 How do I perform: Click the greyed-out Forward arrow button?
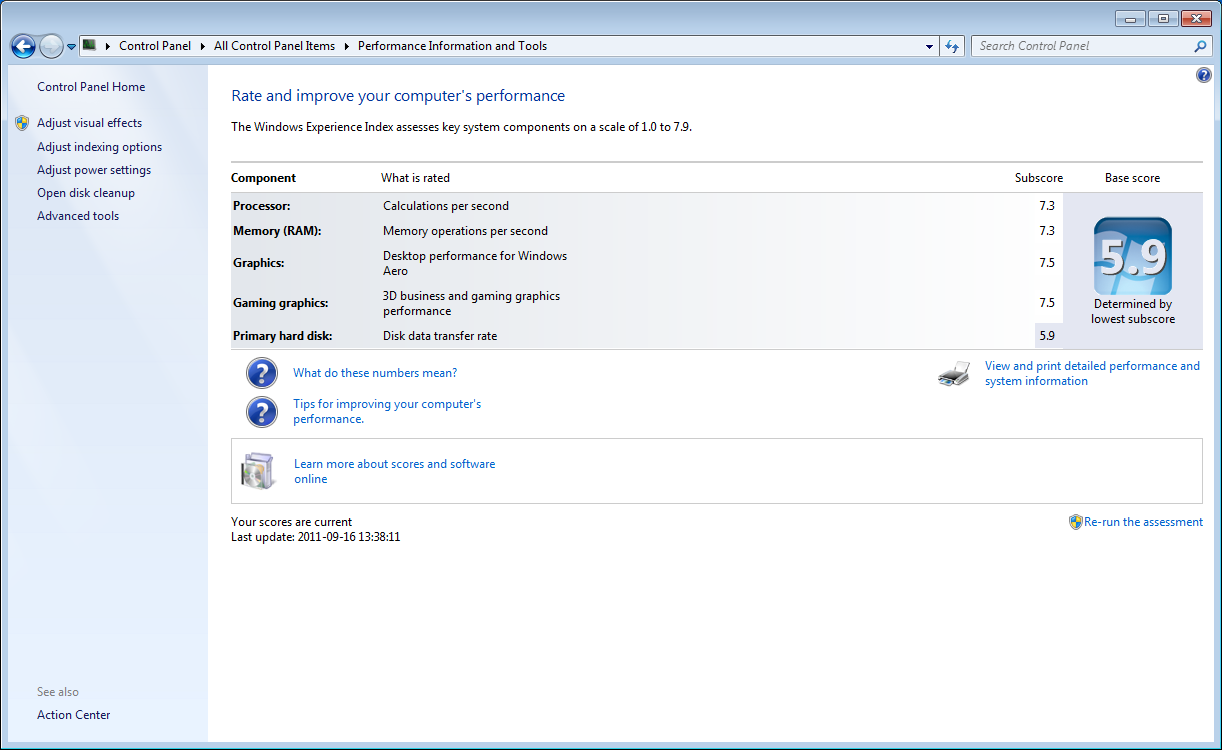(x=51, y=46)
